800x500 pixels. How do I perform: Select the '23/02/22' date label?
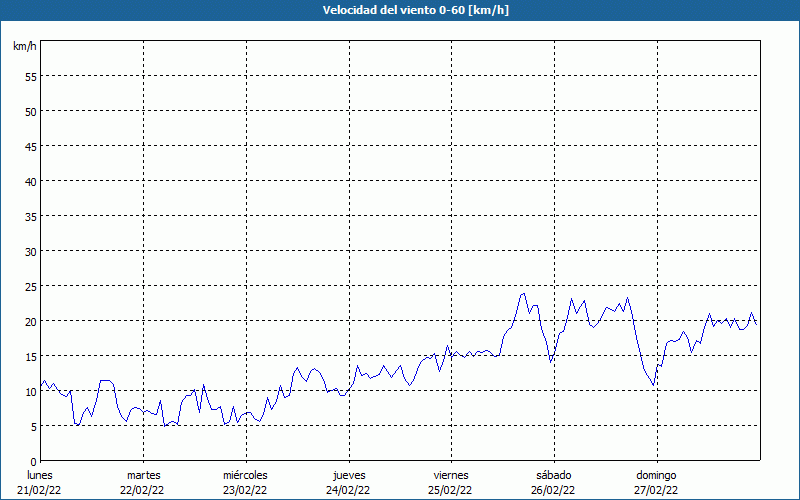[245, 490]
